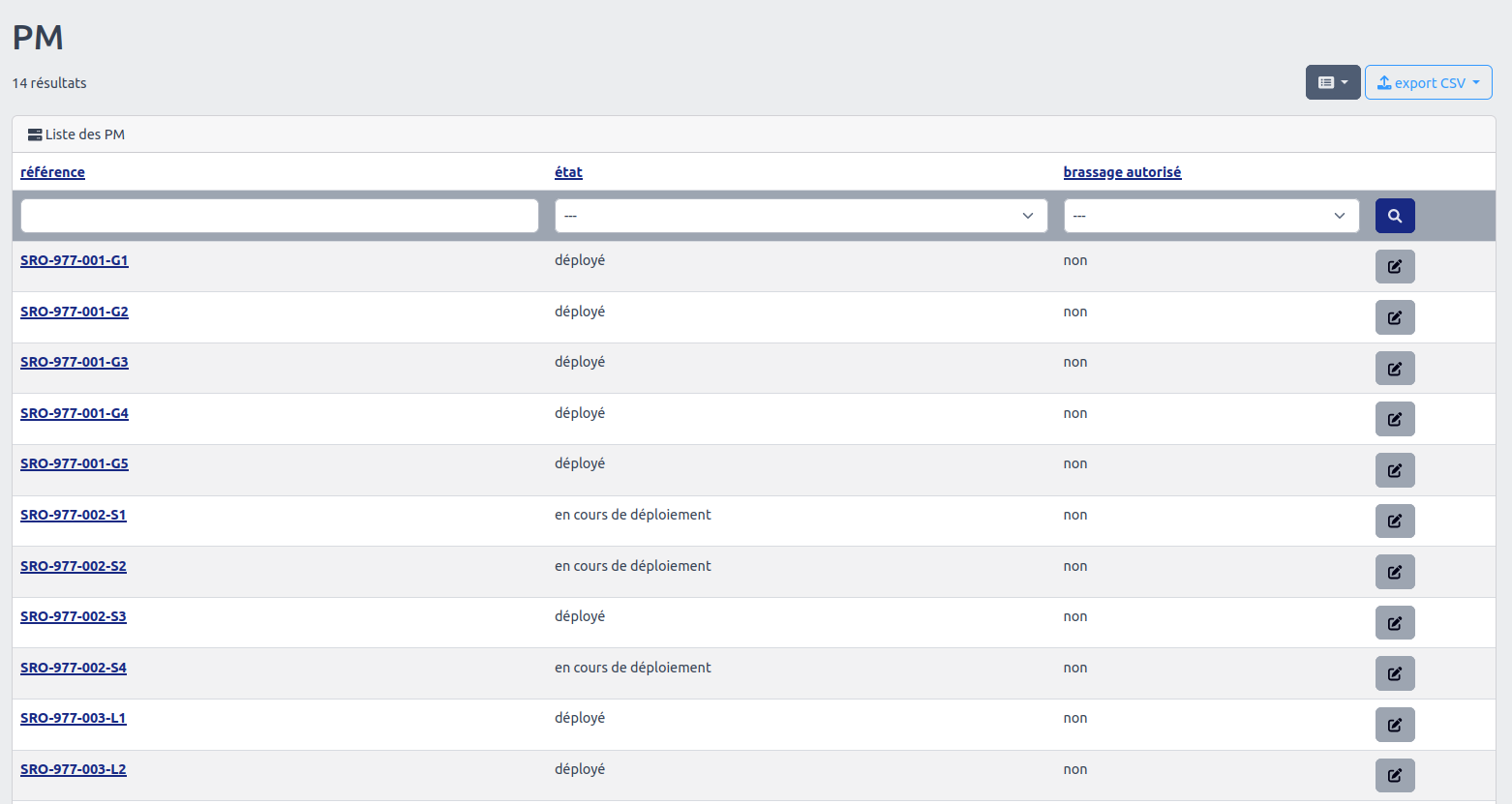Open the brassage autorisé filter dropdown
Image resolution: width=1512 pixels, height=804 pixels.
[1210, 216]
